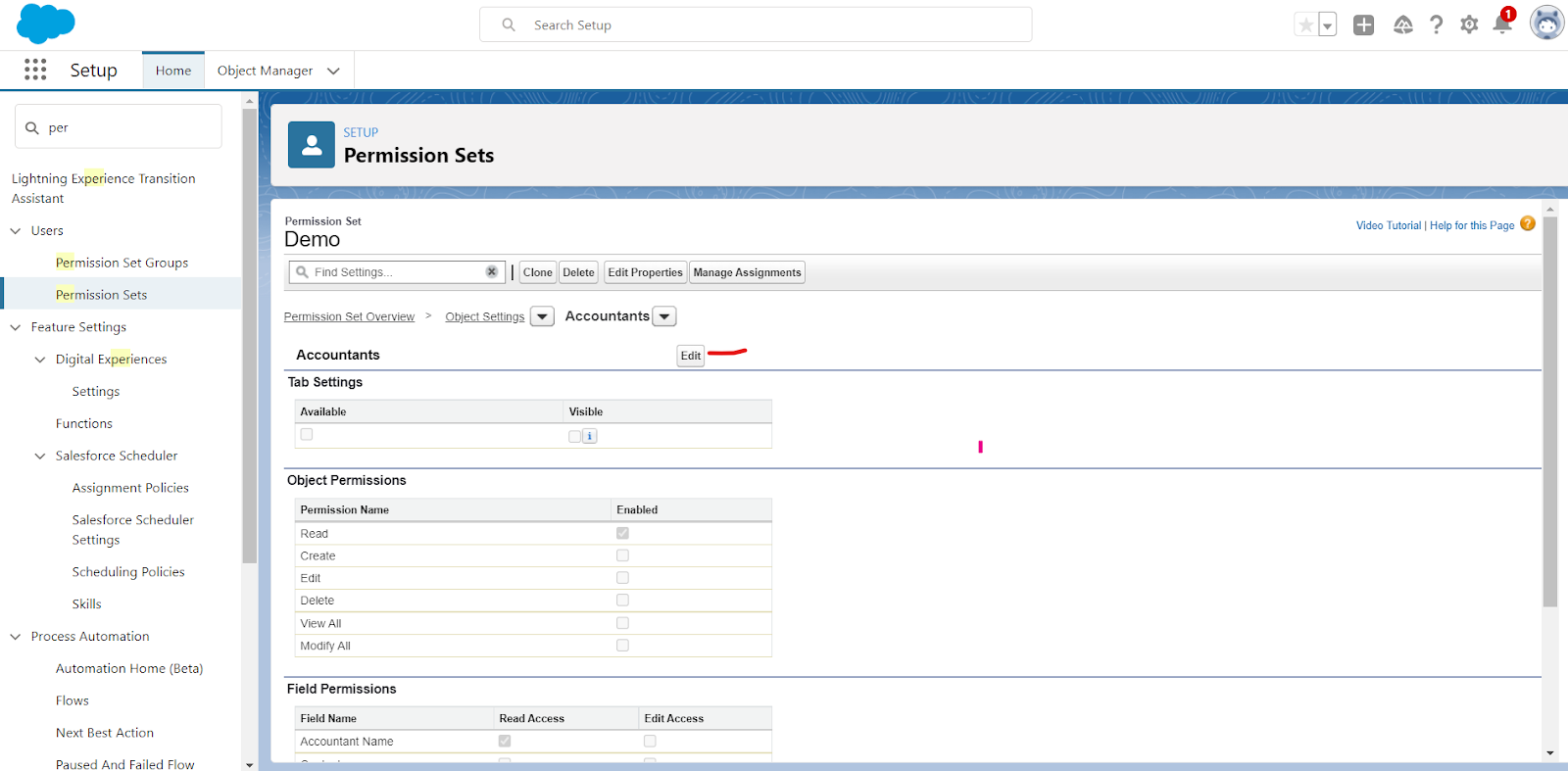This screenshot has height=771, width=1568.
Task: Click the Clone button
Action: tap(537, 272)
